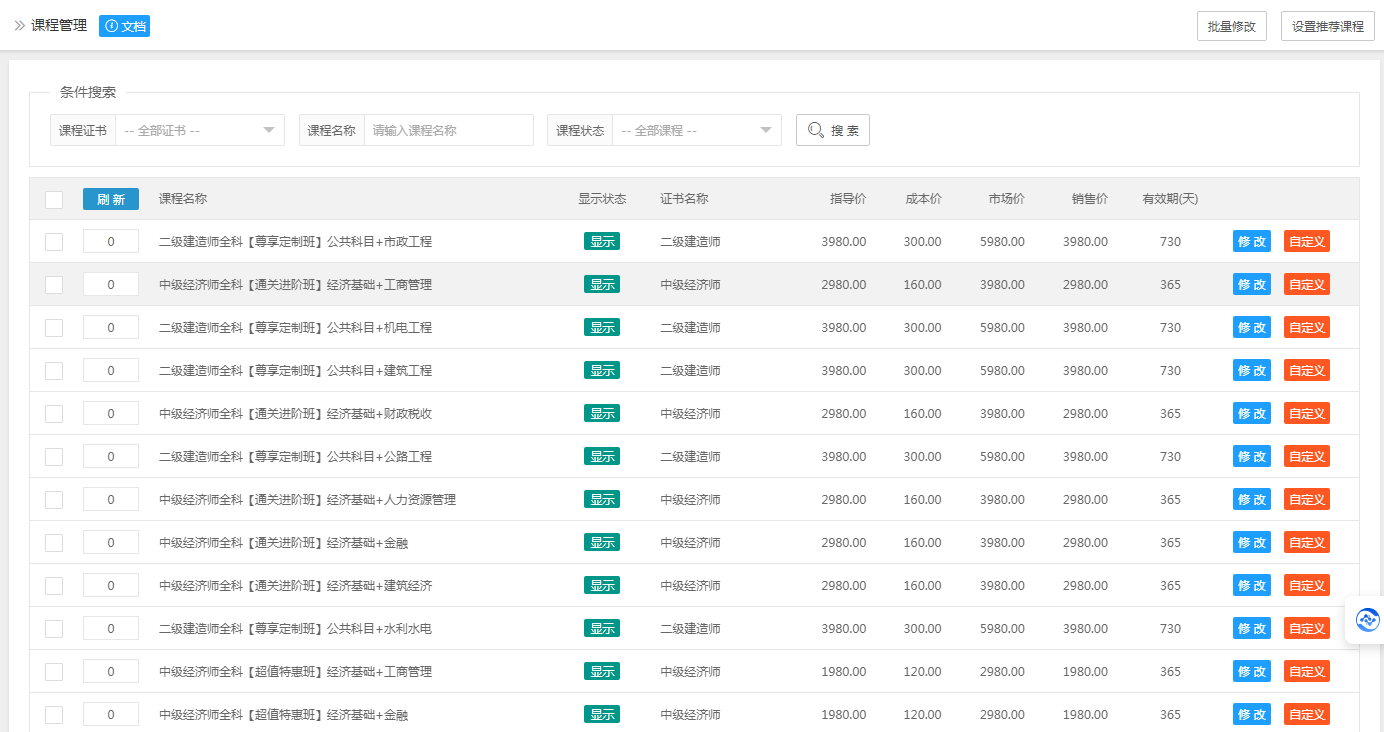1384x732 pixels.
Task: Click the 显示状态 column header
Action: pyautogui.click(x=602, y=199)
